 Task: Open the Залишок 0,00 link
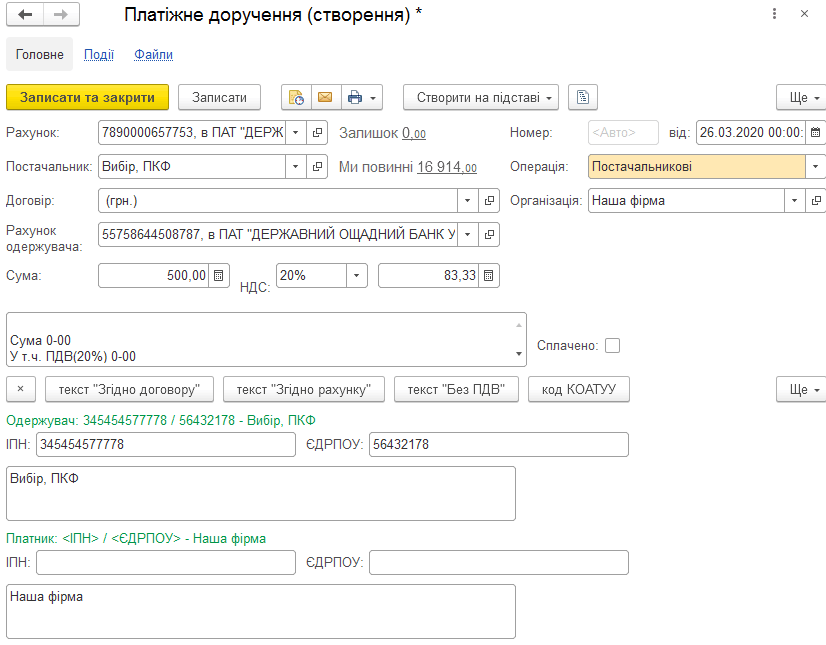point(414,133)
